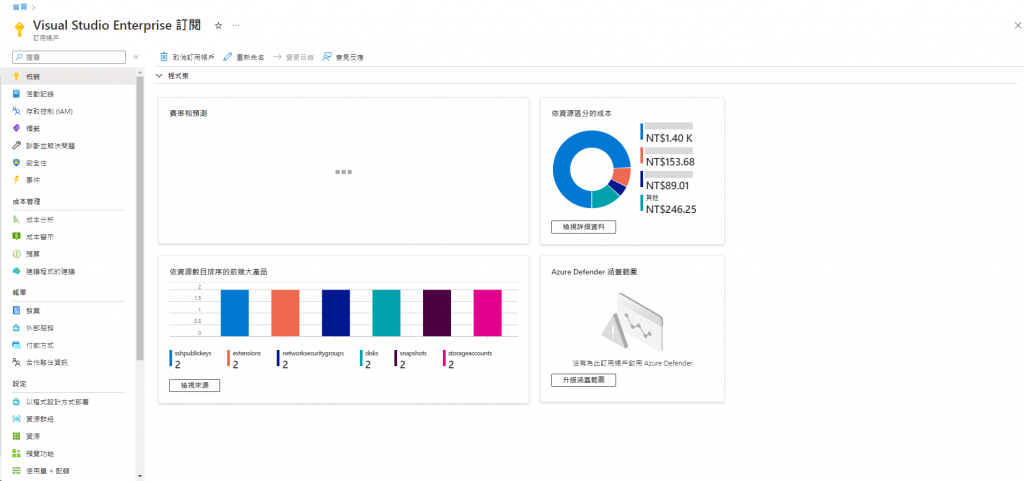Open 標籤 tags purple tag icon
This screenshot has height=481, width=1024.
[x=16, y=128]
